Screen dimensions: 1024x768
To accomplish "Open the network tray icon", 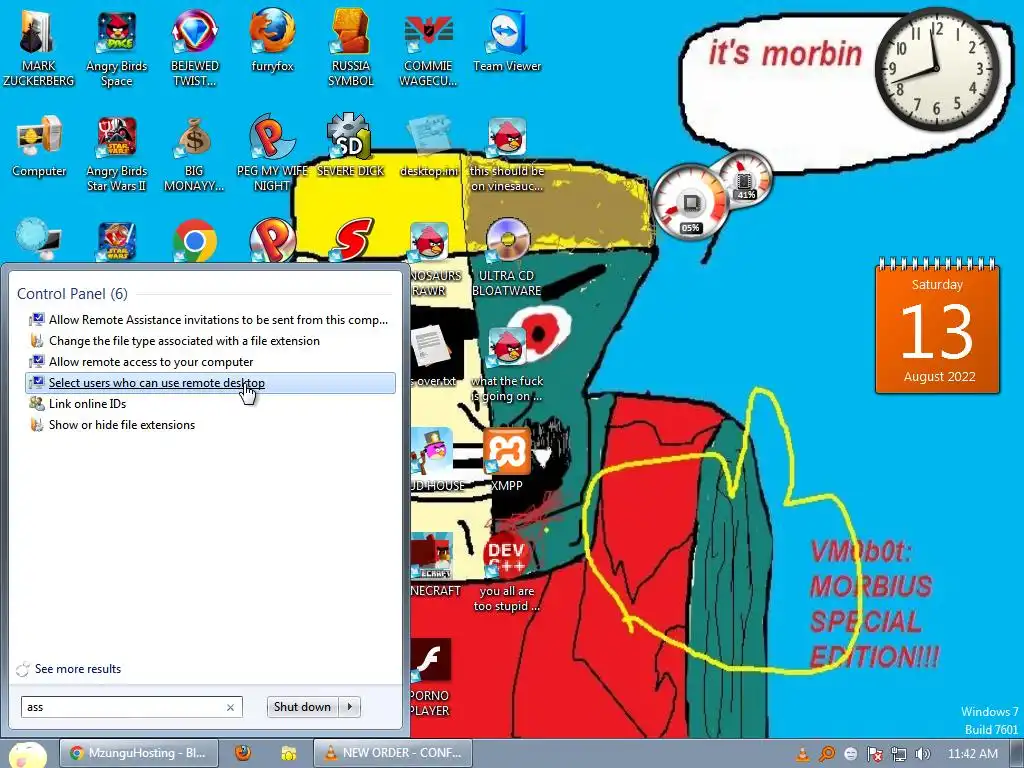I will coord(899,754).
